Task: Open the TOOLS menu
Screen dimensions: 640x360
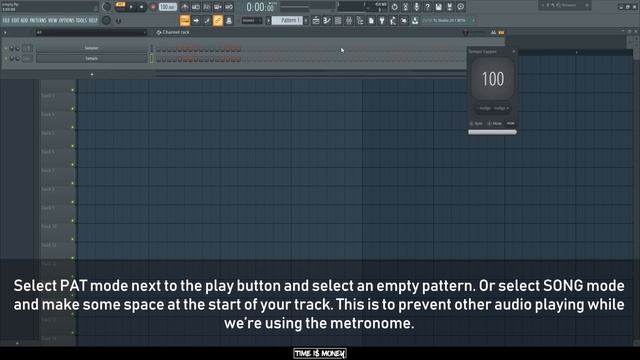Action: [82, 20]
